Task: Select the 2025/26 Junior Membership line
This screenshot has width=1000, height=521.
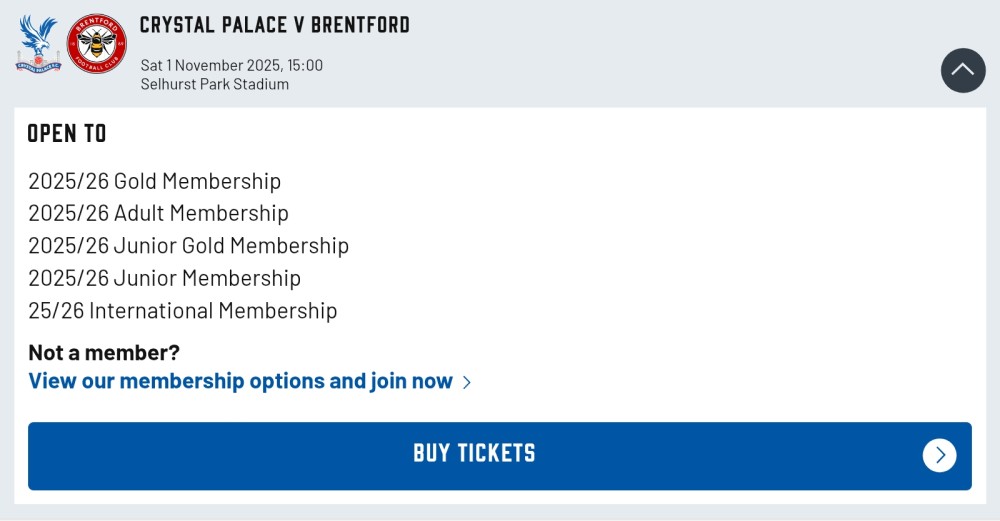Action: click(x=164, y=278)
